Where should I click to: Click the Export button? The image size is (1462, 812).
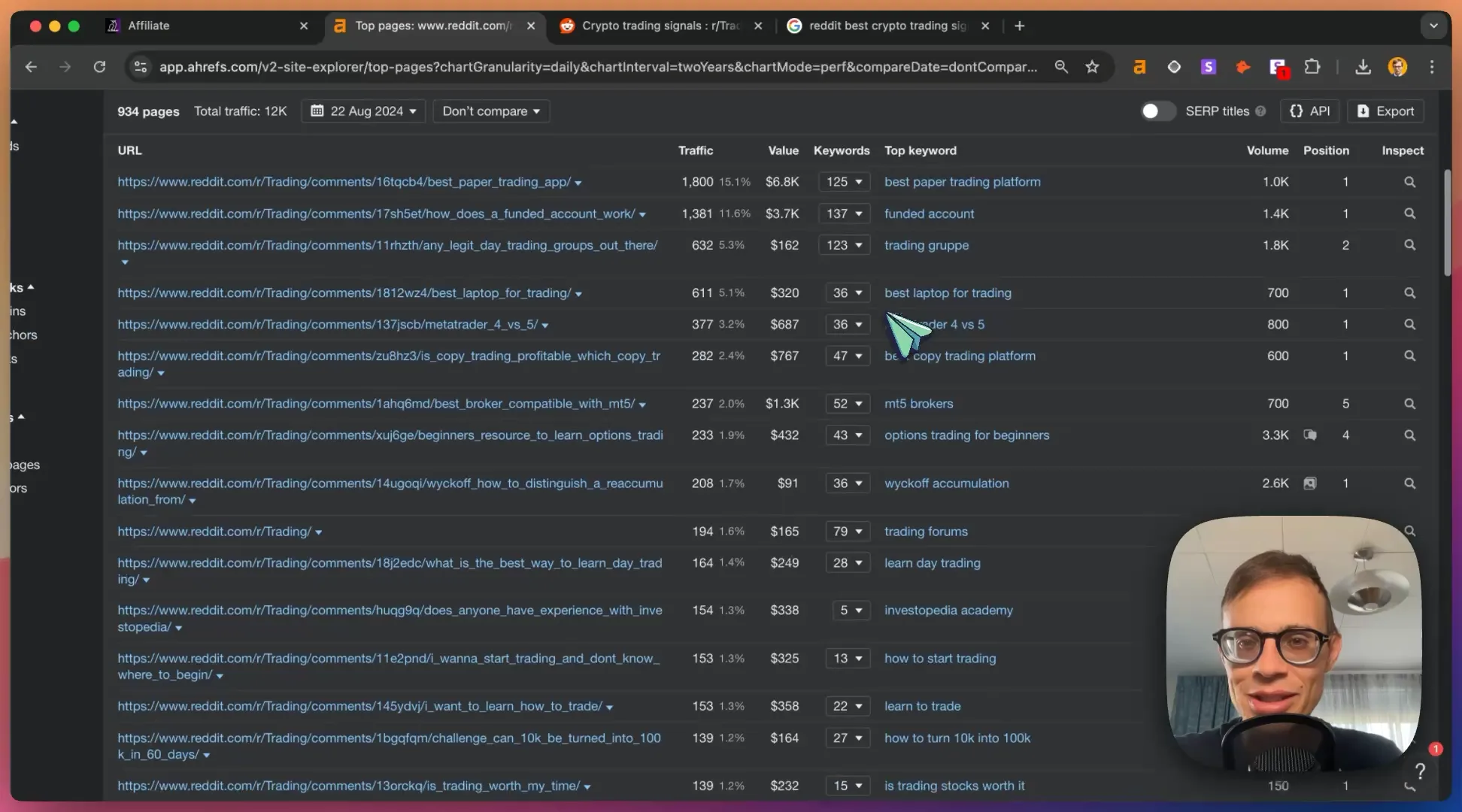[1385, 111]
